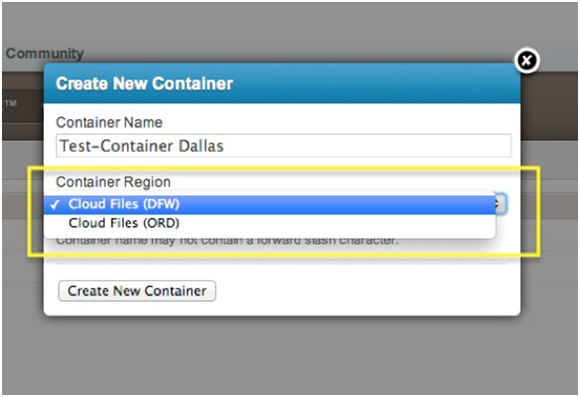Click the dotted separator above the create button
The width and height of the screenshot is (580, 397).
(282, 264)
